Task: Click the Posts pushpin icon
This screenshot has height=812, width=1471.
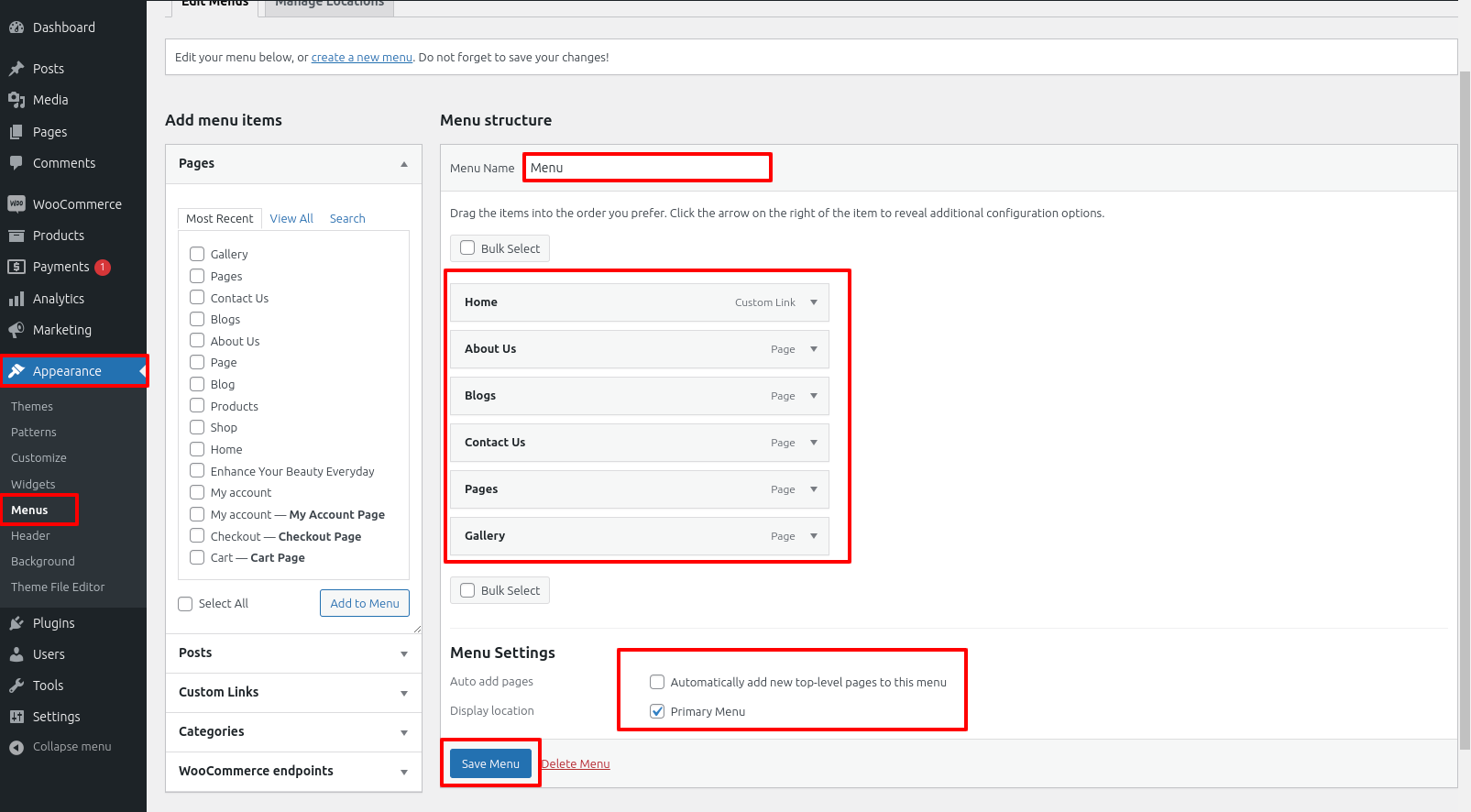Action: [x=16, y=69]
